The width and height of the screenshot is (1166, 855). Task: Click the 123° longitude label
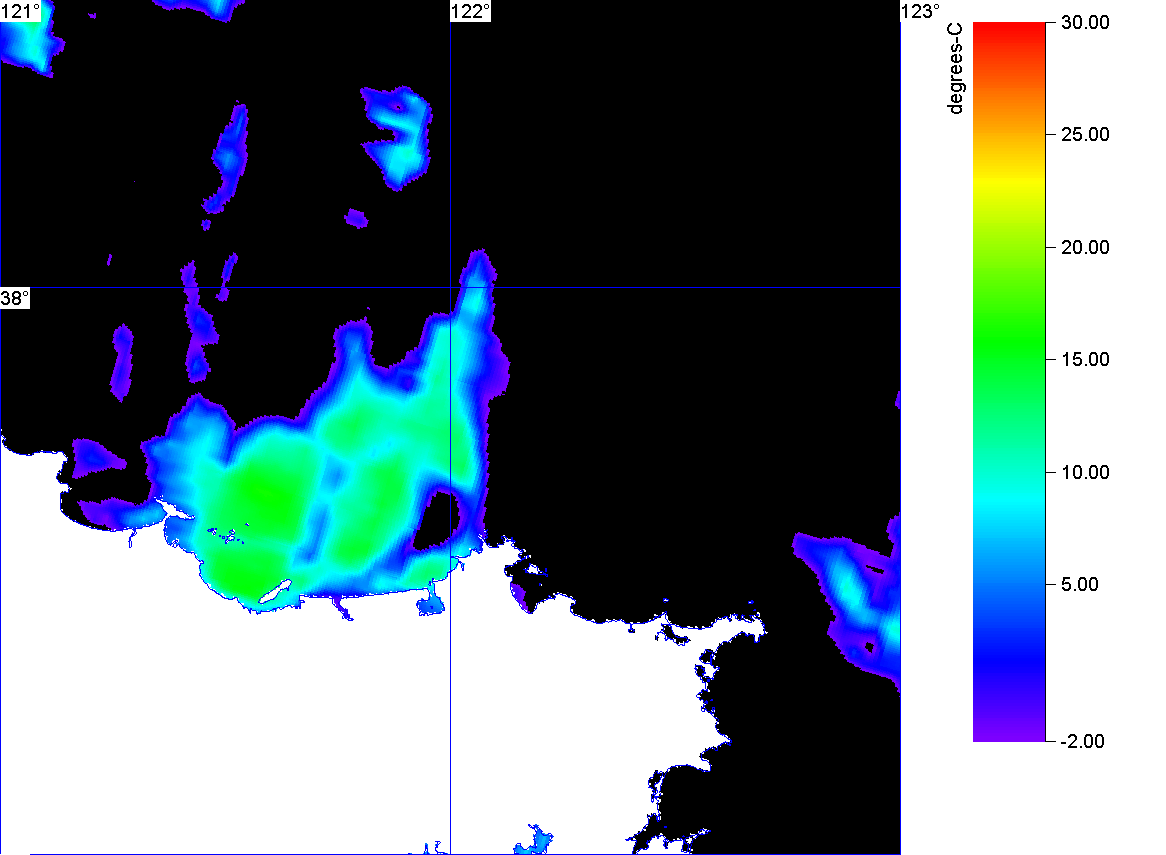click(x=921, y=11)
